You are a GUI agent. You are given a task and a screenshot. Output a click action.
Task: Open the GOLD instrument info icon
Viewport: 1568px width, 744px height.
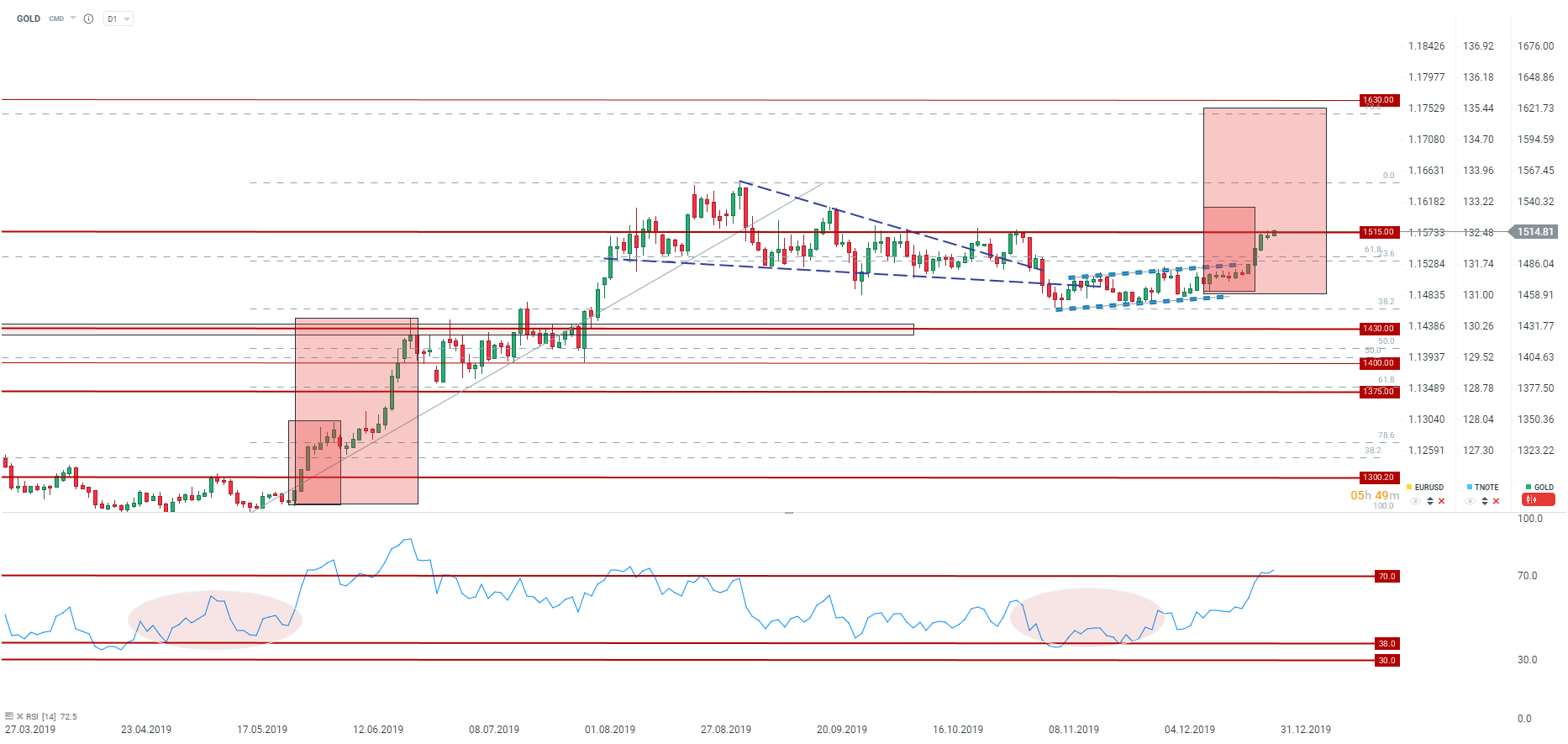[x=88, y=18]
